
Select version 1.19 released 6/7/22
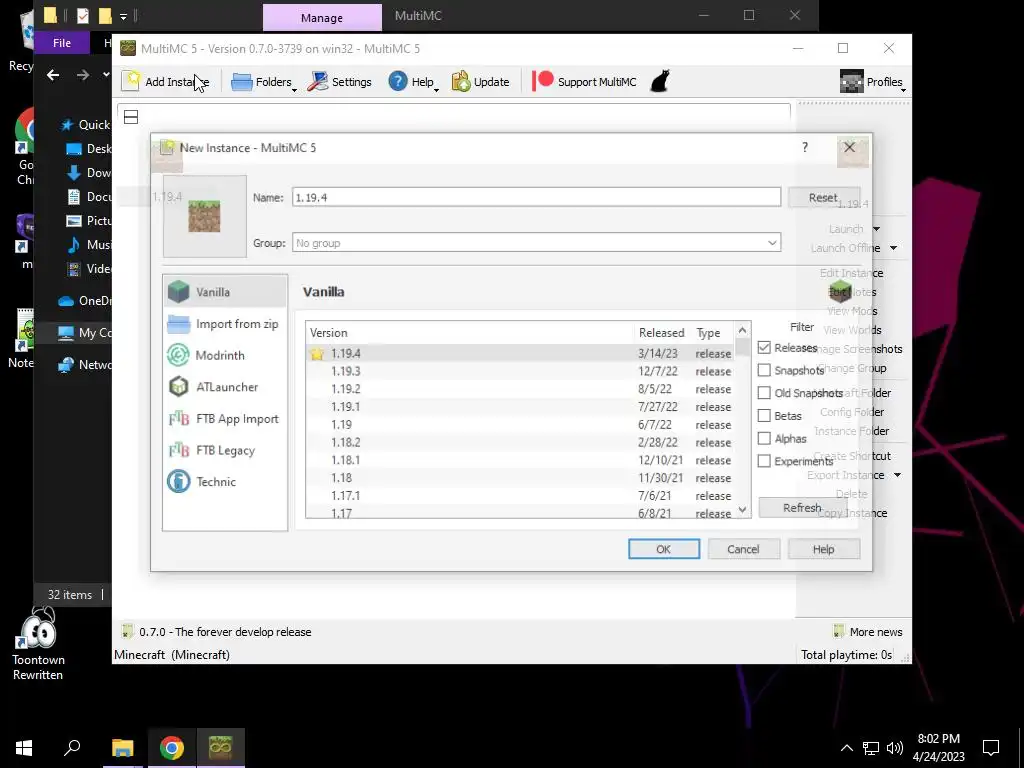[520, 424]
